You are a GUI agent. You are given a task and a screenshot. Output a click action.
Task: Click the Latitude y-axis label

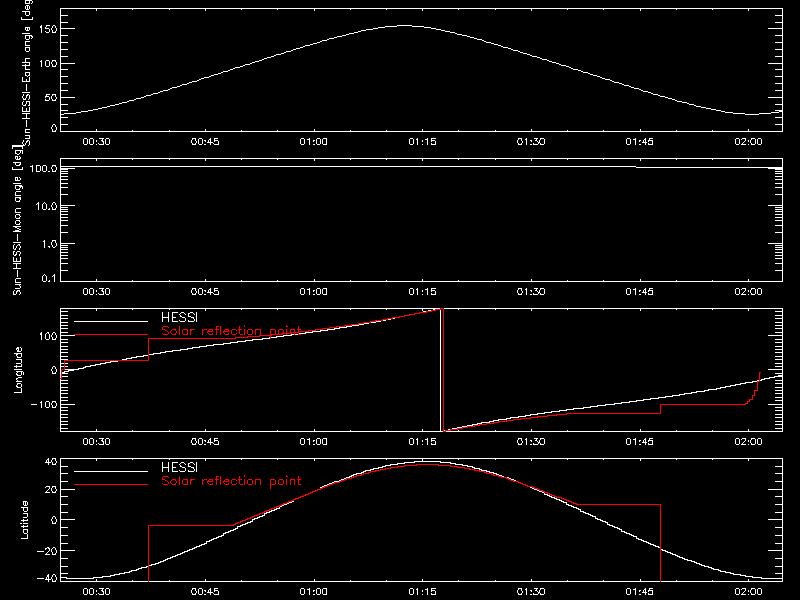coord(24,520)
